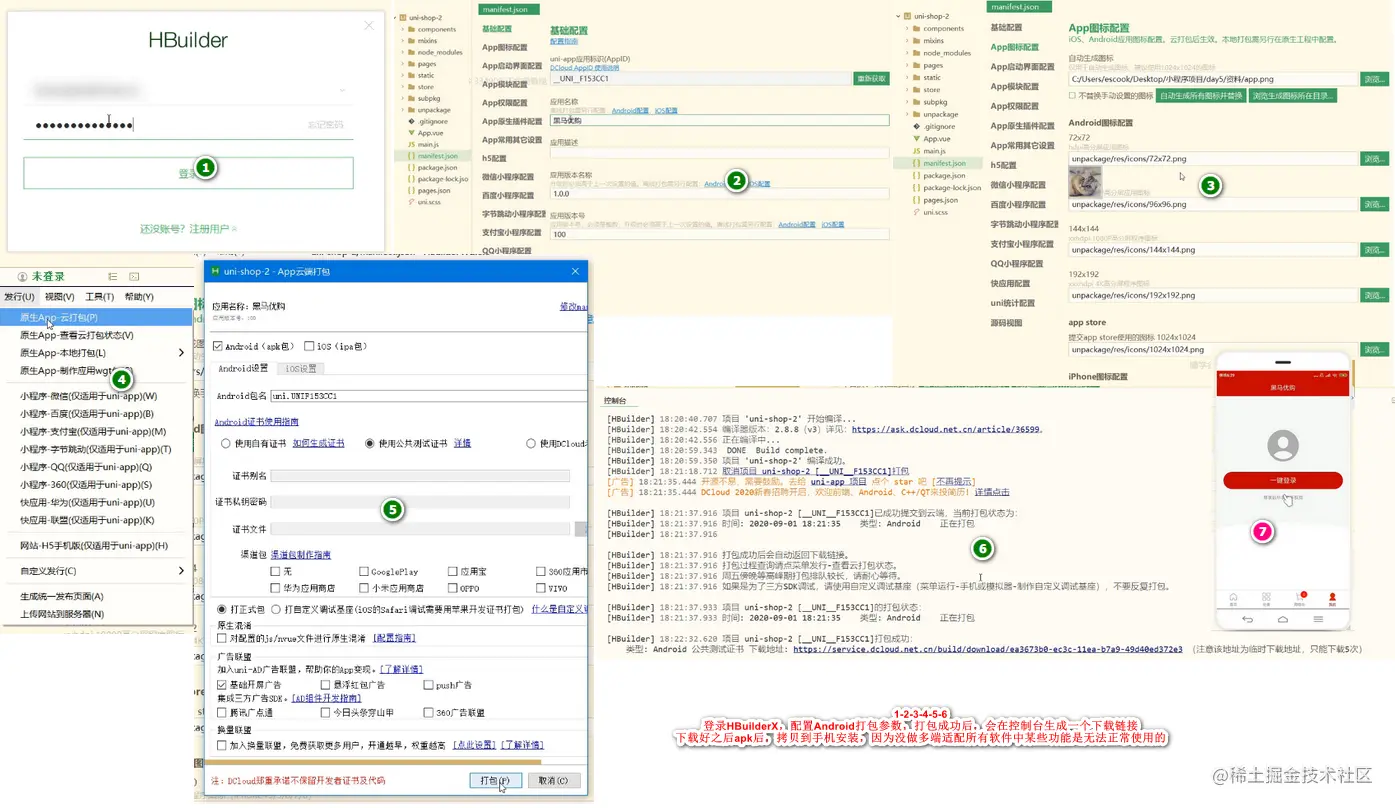Enable the push广告 checkbox

click(428, 685)
